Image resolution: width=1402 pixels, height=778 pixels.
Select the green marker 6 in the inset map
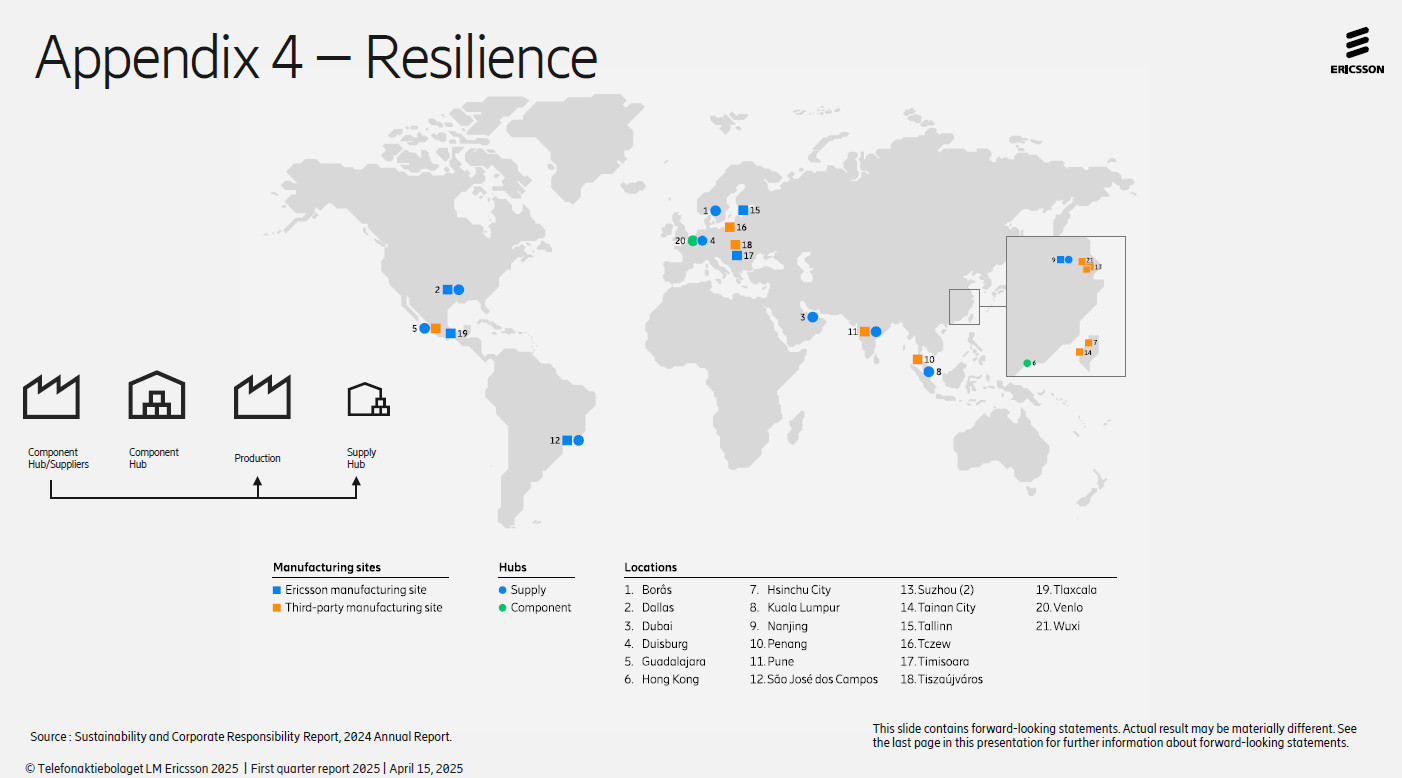click(x=1027, y=363)
